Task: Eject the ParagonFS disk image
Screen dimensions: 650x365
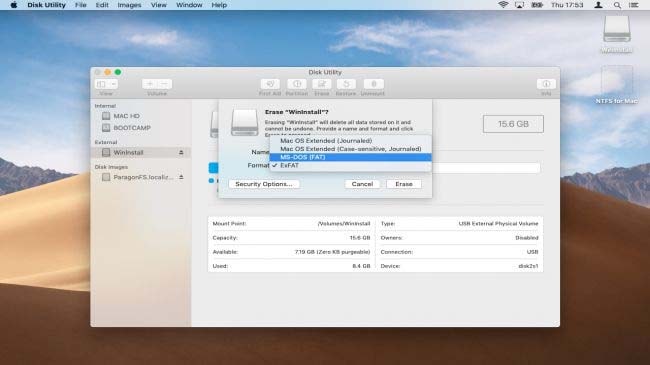Action: coord(181,177)
